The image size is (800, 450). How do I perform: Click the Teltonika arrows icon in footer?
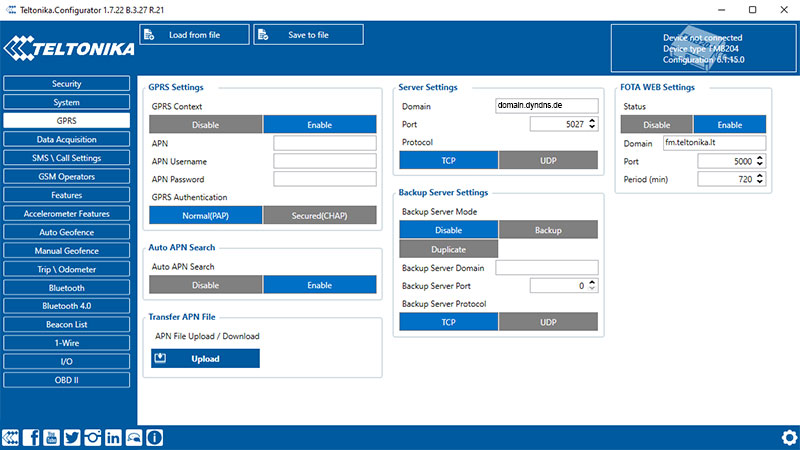tap(11, 438)
